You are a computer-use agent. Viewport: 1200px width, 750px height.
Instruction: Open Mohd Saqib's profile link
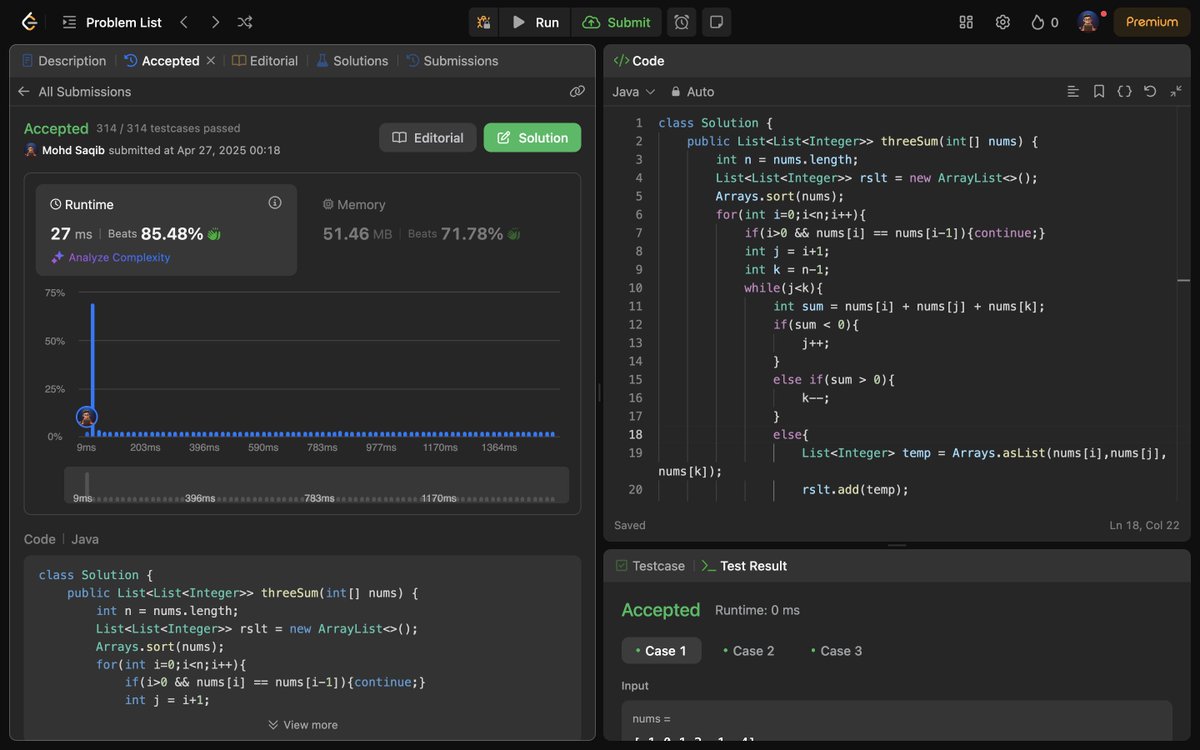click(x=73, y=150)
